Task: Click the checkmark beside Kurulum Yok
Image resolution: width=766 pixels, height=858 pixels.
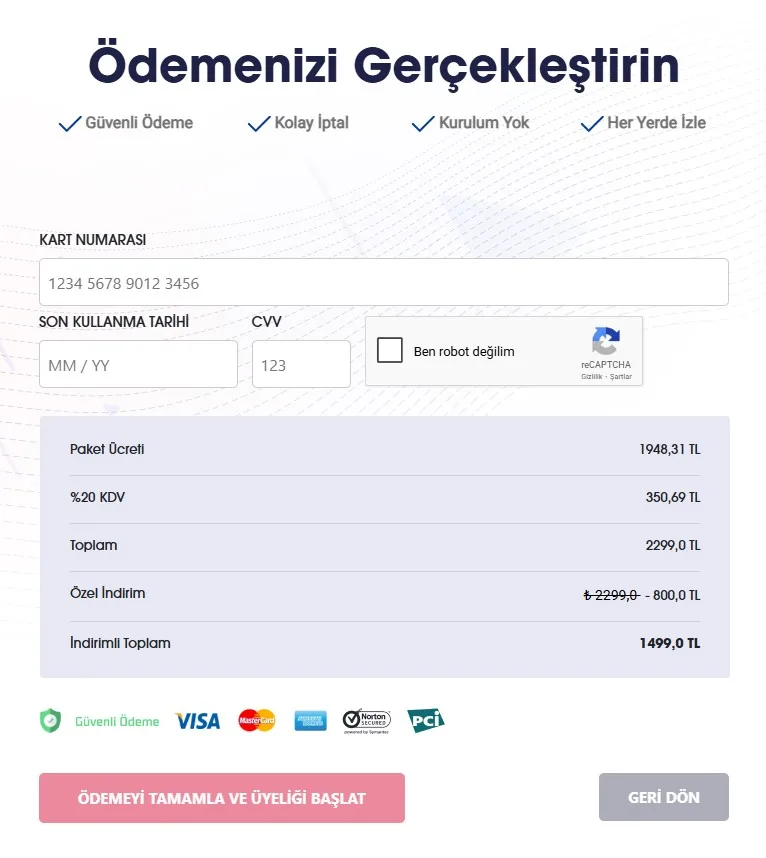Action: [x=423, y=124]
